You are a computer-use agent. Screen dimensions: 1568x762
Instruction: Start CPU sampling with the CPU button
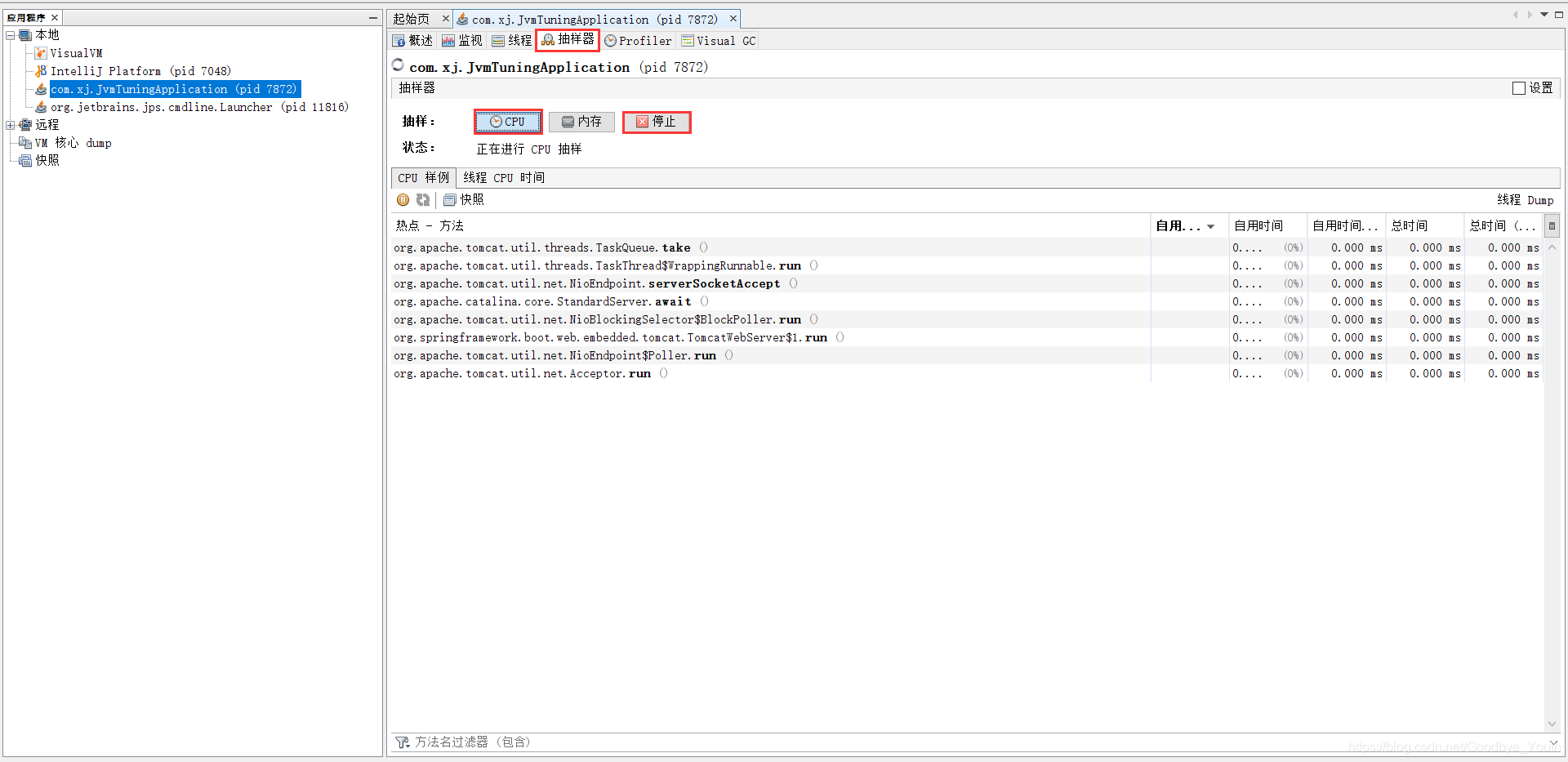coord(508,122)
